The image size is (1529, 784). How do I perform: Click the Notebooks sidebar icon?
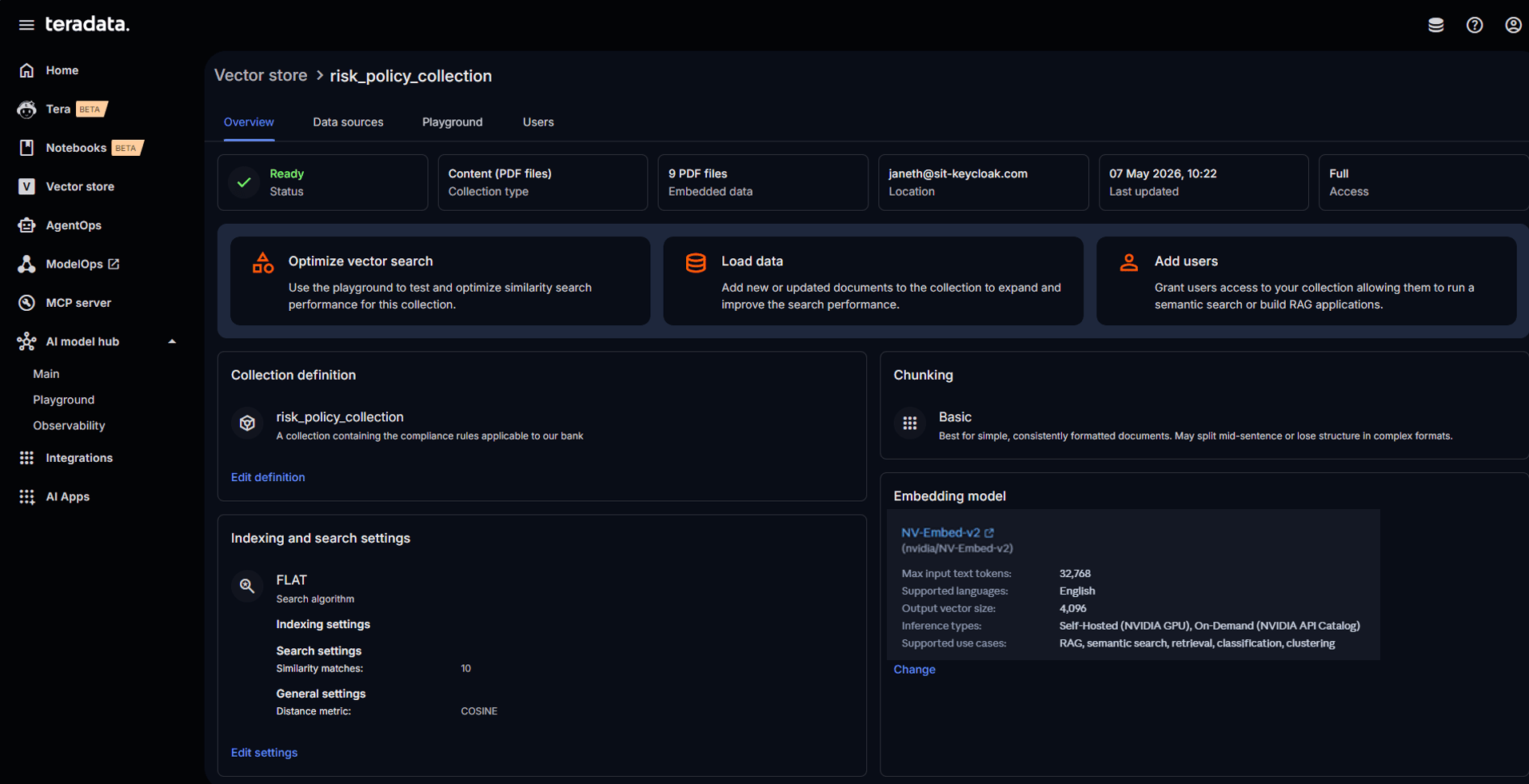click(x=26, y=148)
